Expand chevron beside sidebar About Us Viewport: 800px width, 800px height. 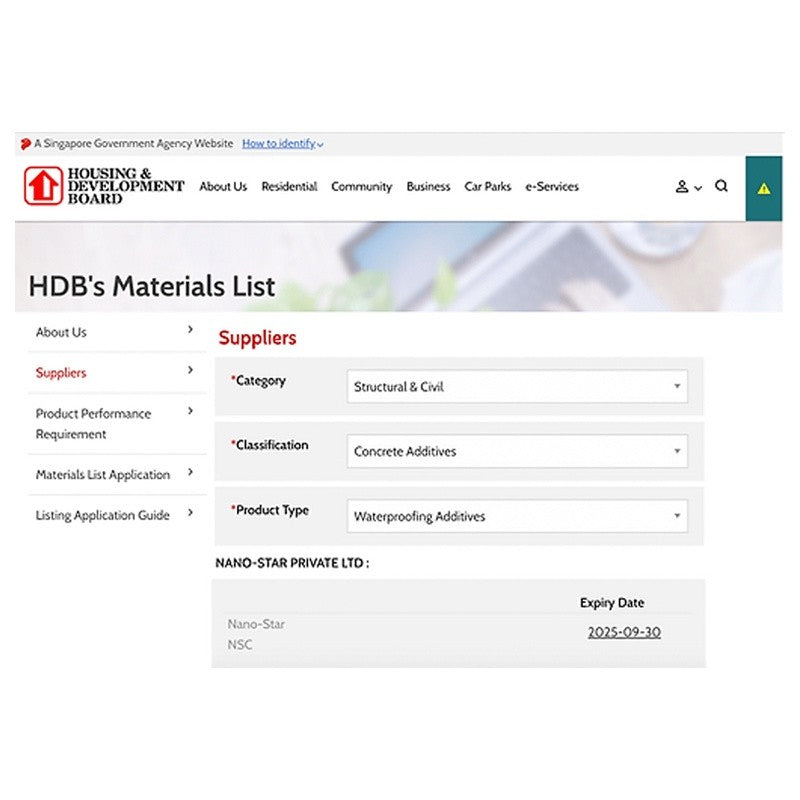click(190, 330)
